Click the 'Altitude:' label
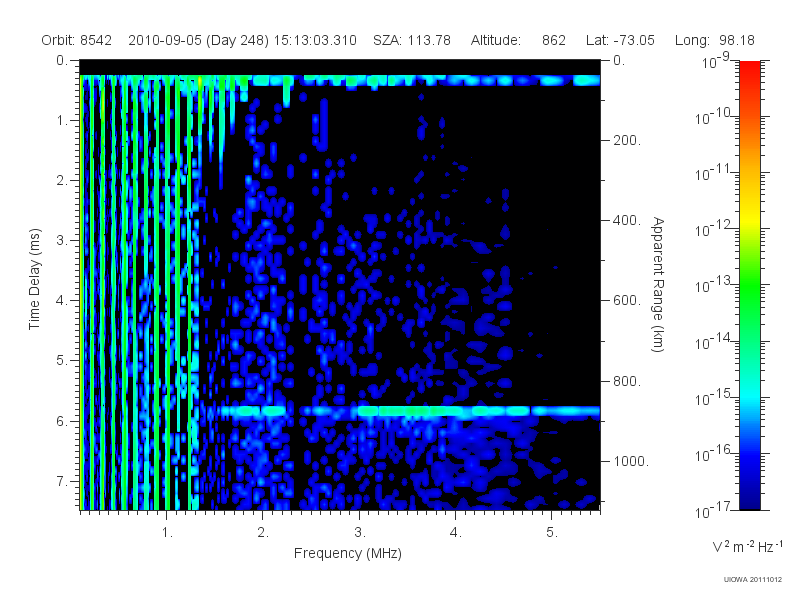Image resolution: width=800 pixels, height=600 pixels. 496,40
